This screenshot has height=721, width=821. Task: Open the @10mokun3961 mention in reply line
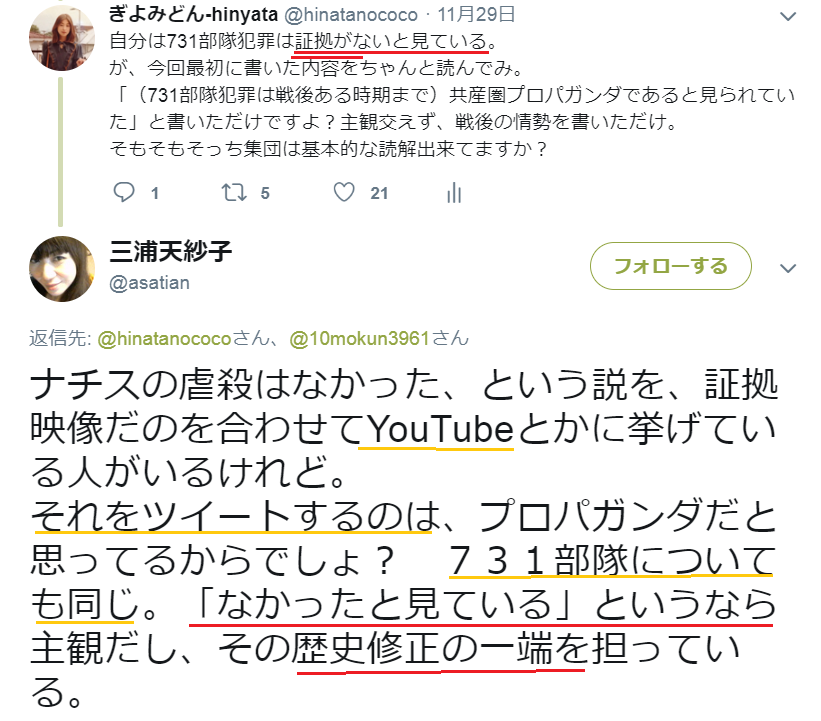[359, 339]
